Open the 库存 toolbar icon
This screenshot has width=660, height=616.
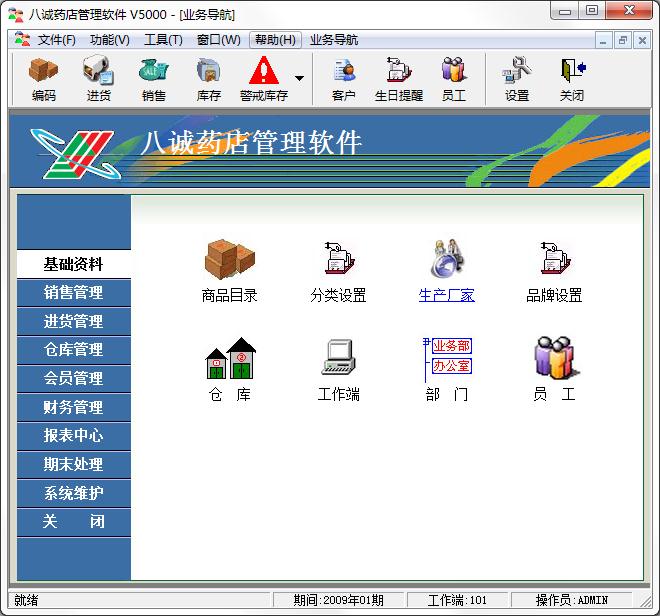tap(209, 79)
